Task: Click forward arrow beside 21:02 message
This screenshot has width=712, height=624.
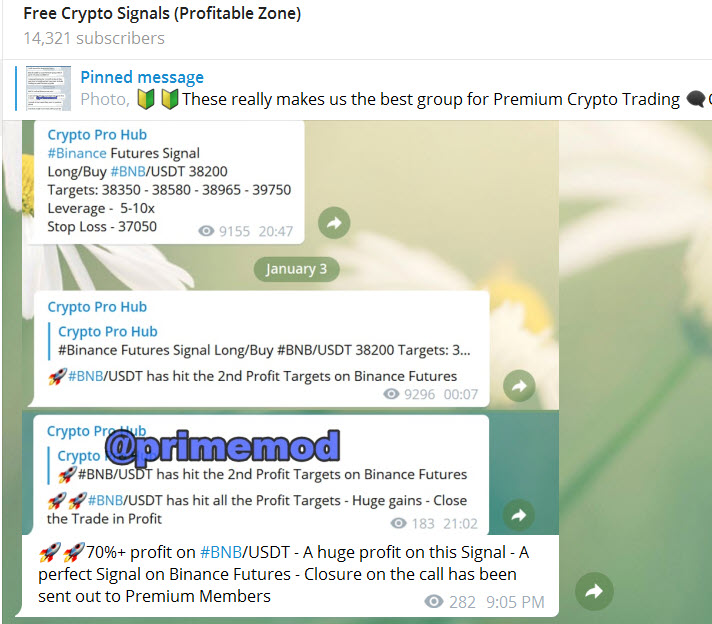Action: (x=519, y=515)
